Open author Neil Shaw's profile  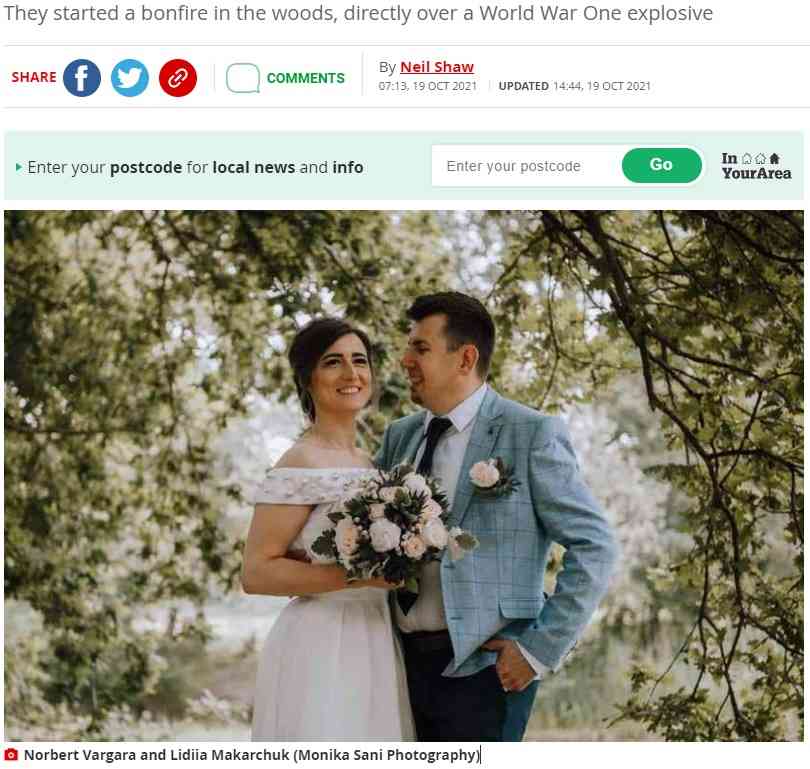tap(437, 67)
